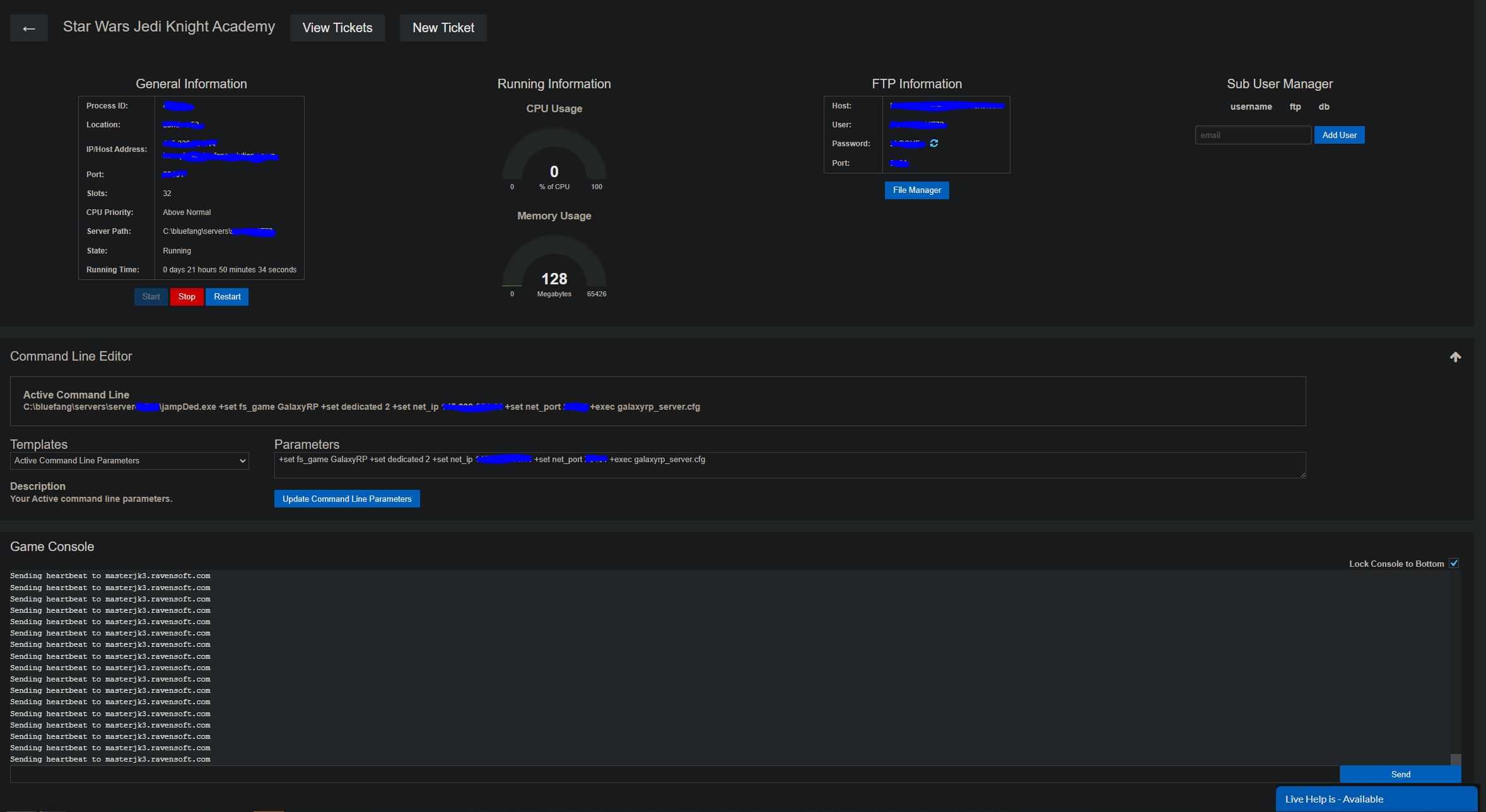Send the console command
Image resolution: width=1486 pixels, height=812 pixels.
point(1400,774)
